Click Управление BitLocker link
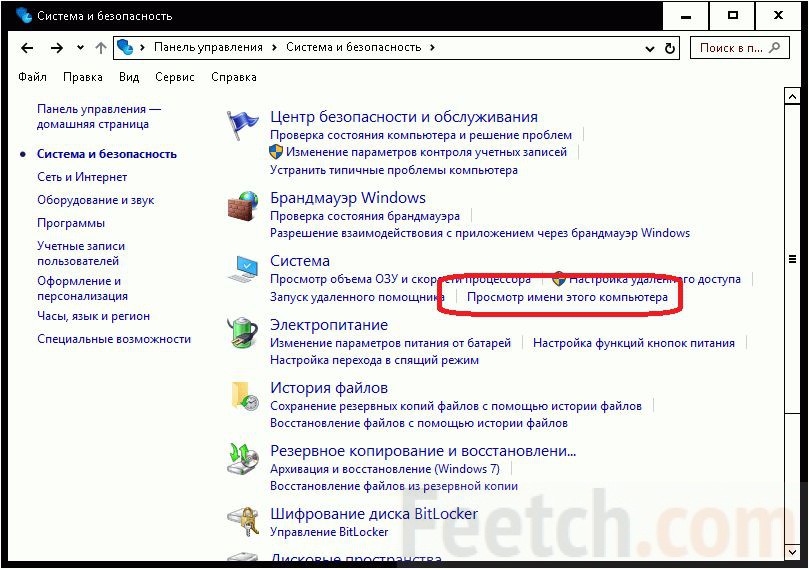Screen dimensions: 809x569 (x=329, y=531)
